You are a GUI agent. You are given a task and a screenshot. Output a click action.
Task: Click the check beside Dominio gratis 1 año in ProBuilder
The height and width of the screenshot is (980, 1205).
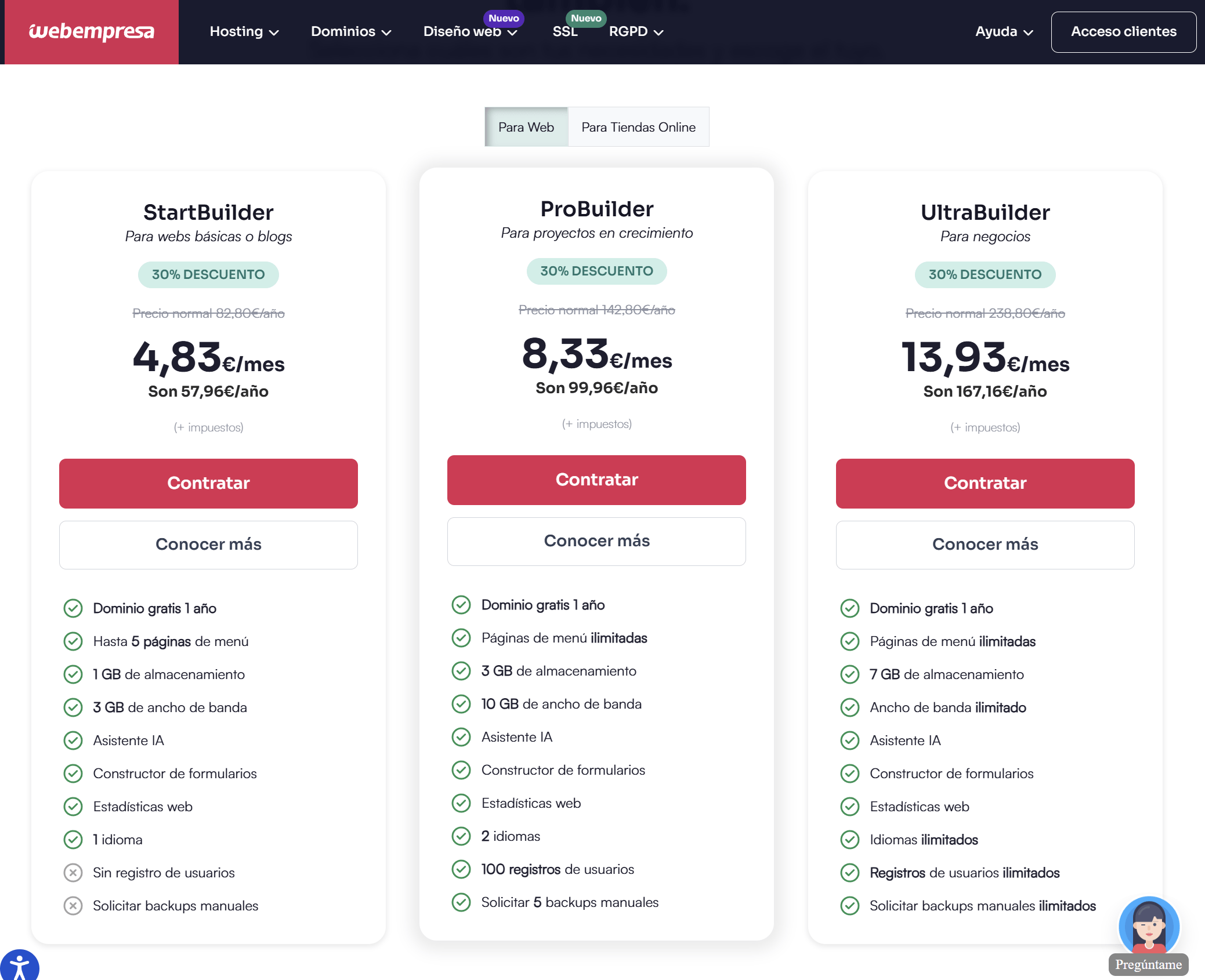(x=461, y=604)
